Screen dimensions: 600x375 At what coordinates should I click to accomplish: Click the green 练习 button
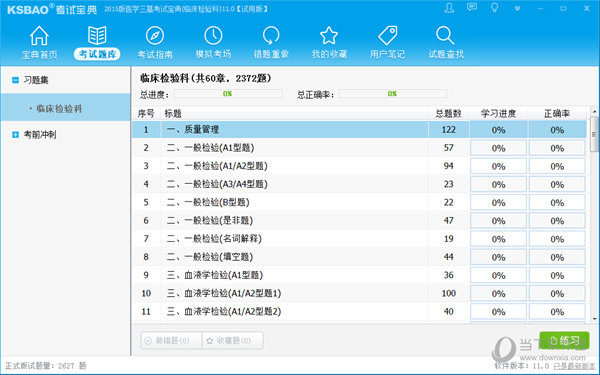[x=564, y=341]
